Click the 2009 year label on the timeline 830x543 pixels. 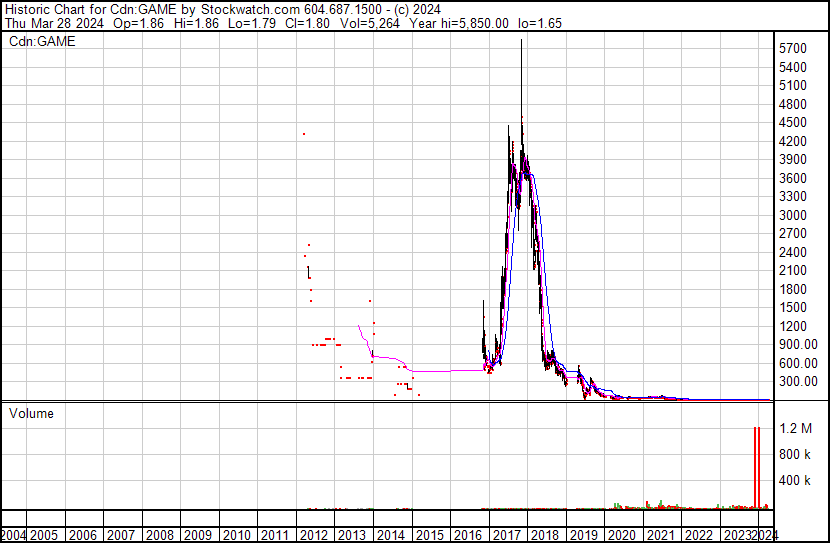[x=198, y=535]
